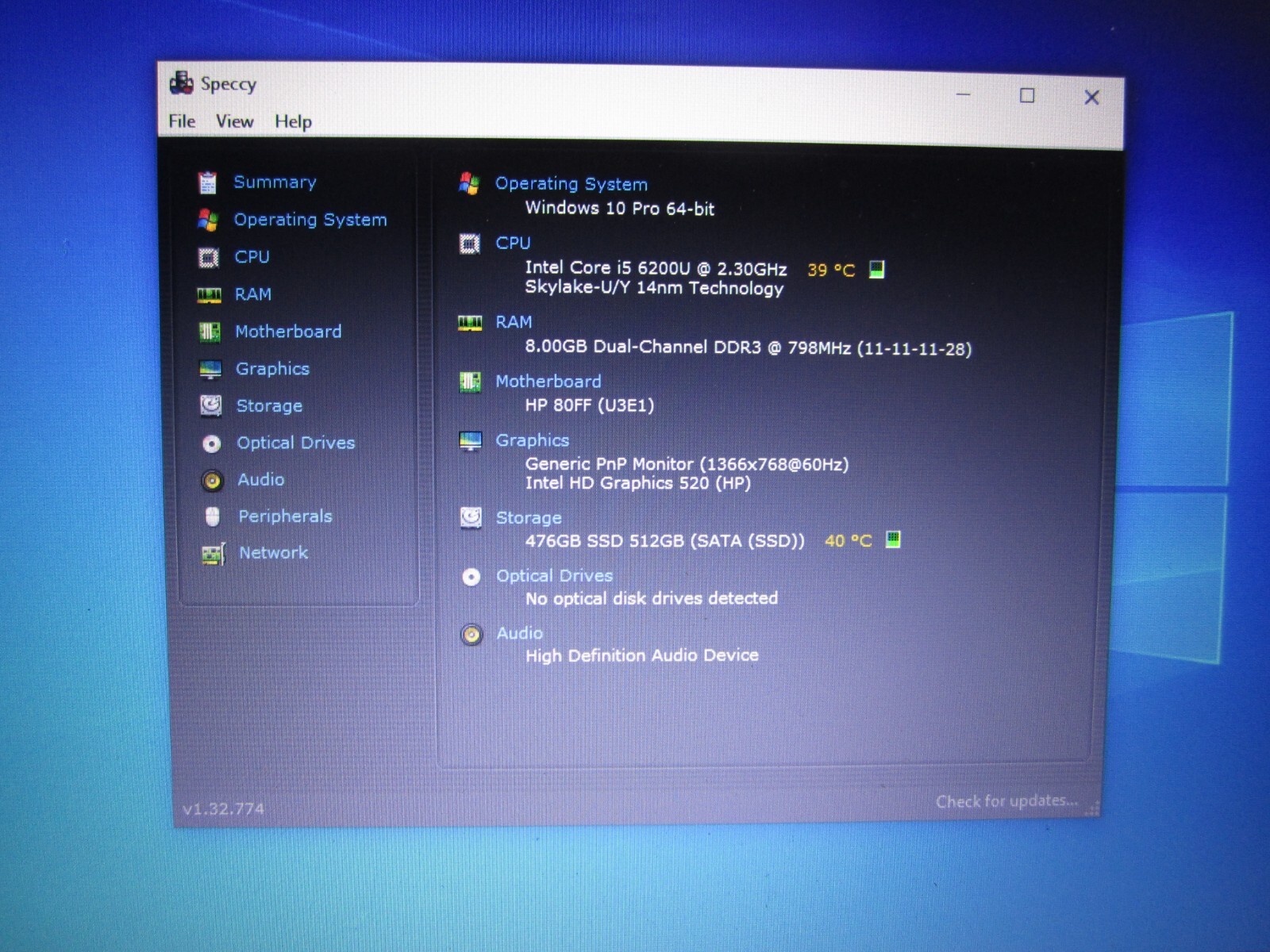Open the Optical Drives sidebar entry
The image size is (1270, 952).
point(295,443)
